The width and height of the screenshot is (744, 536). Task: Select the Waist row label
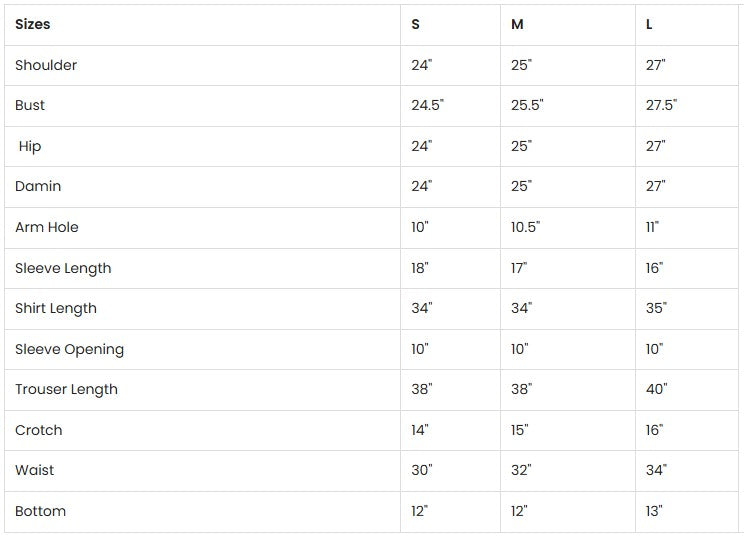tap(35, 470)
